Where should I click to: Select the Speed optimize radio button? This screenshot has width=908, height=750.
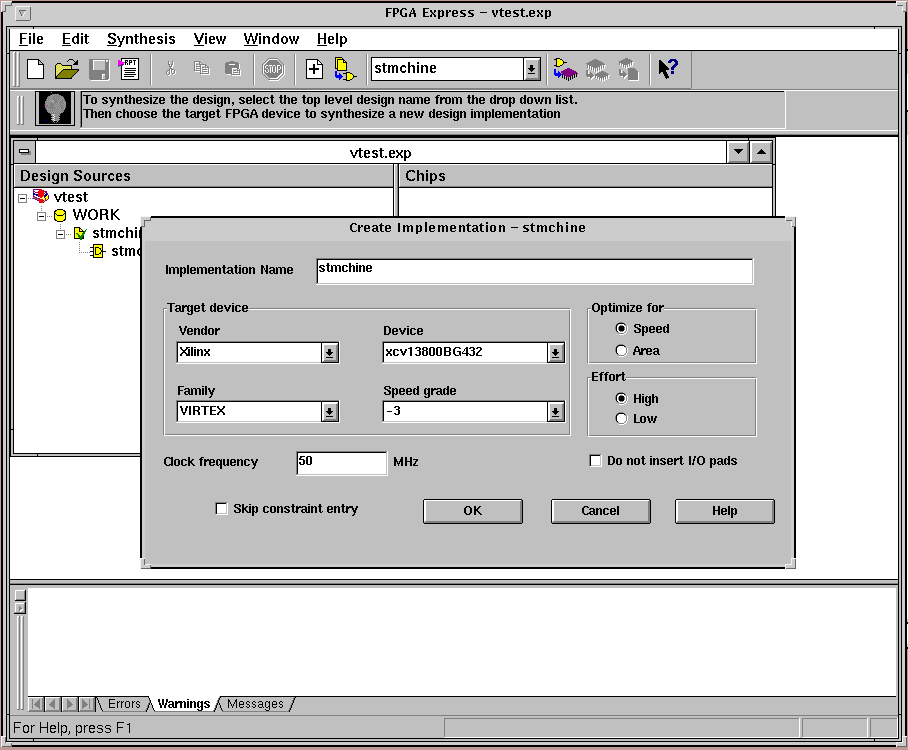coord(621,328)
